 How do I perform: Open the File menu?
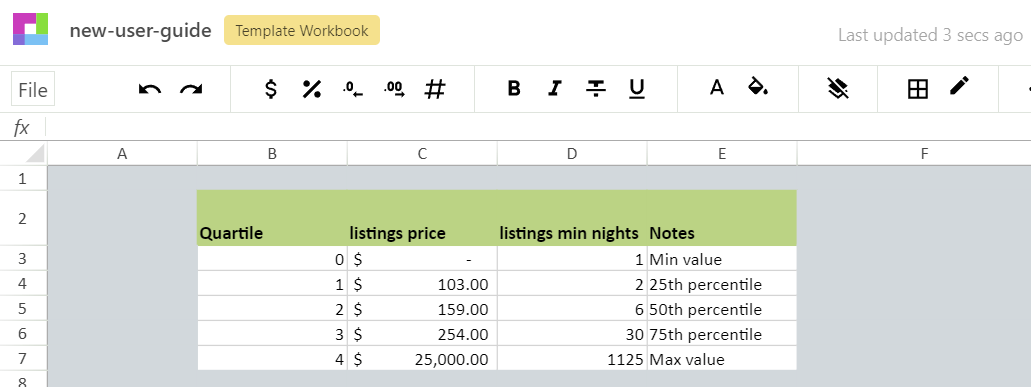click(33, 89)
